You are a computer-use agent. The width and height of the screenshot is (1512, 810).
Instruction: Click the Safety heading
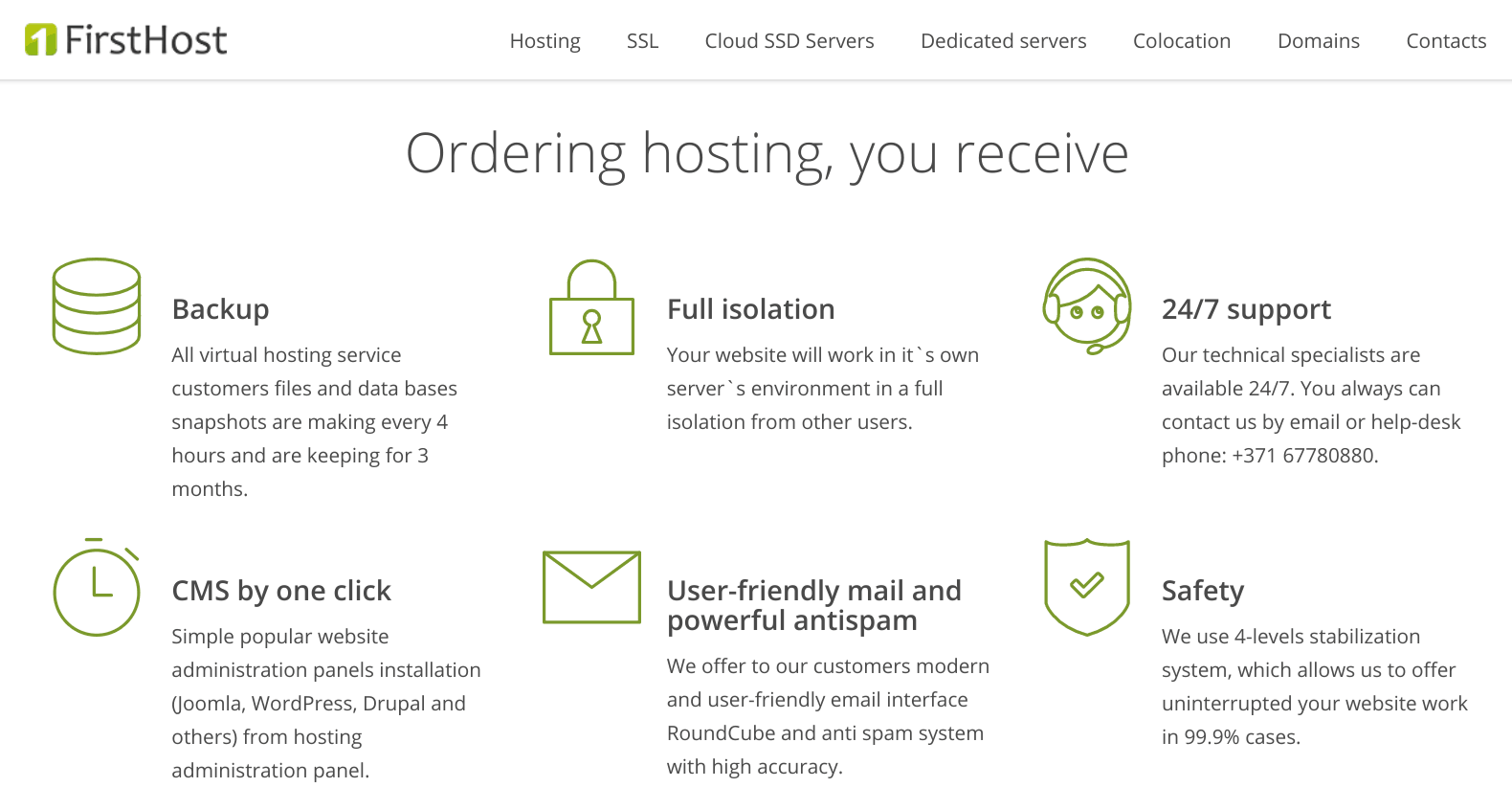tap(1203, 591)
